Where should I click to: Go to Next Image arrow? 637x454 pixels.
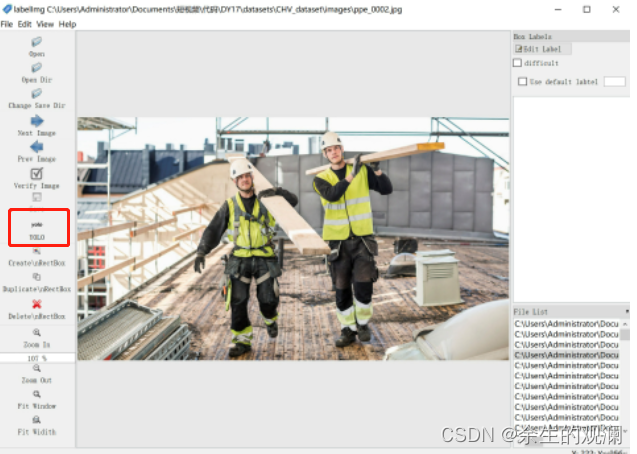(37, 121)
